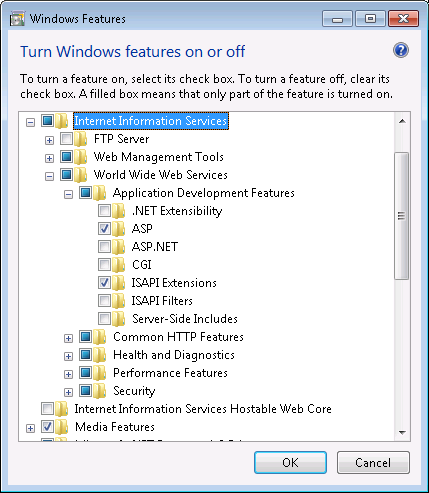The width and height of the screenshot is (429, 493).
Task: Check Internet Information Services Hostable Web Core
Action: click(47, 408)
